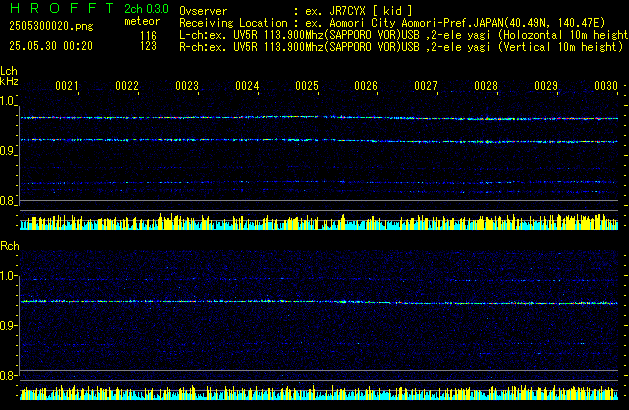Click the 'Lch' panel label
The width and height of the screenshot is (629, 410).
click(9, 71)
